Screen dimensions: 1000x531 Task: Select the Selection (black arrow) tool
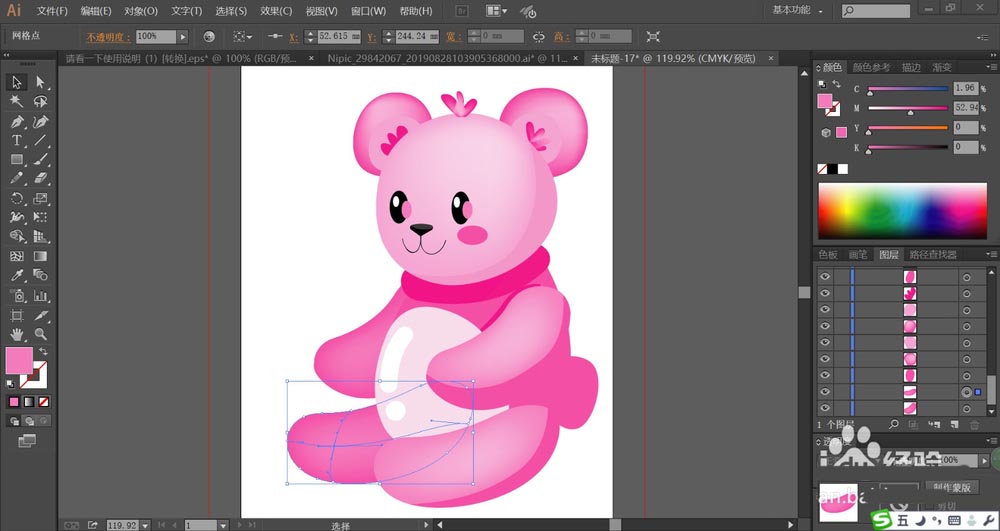tap(17, 82)
